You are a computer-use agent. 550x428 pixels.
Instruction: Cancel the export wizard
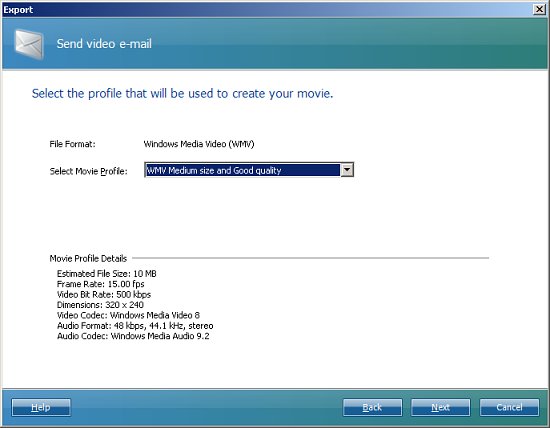click(509, 407)
